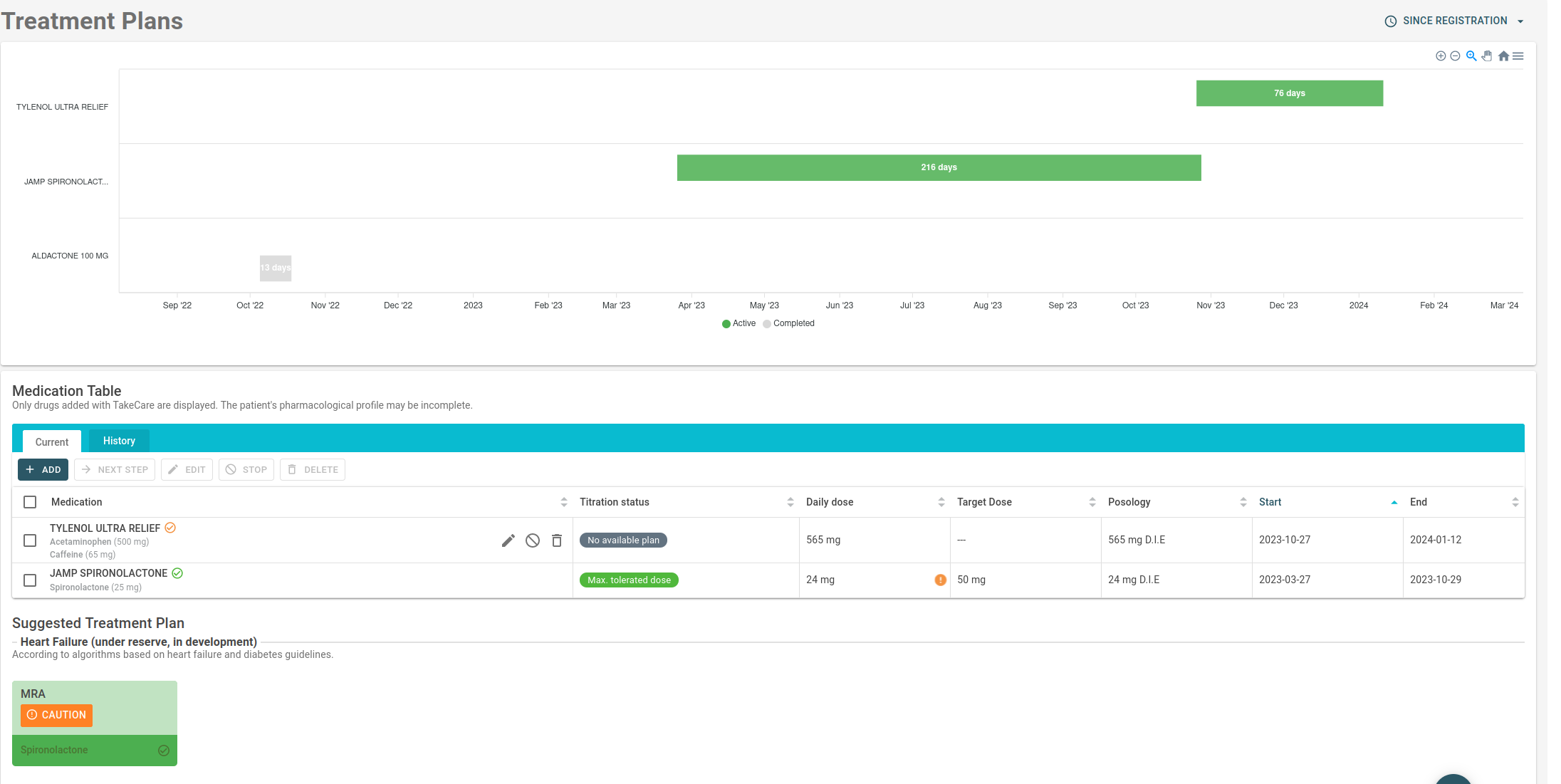Sort table by the Start column
1561x784 pixels.
pos(1270,502)
